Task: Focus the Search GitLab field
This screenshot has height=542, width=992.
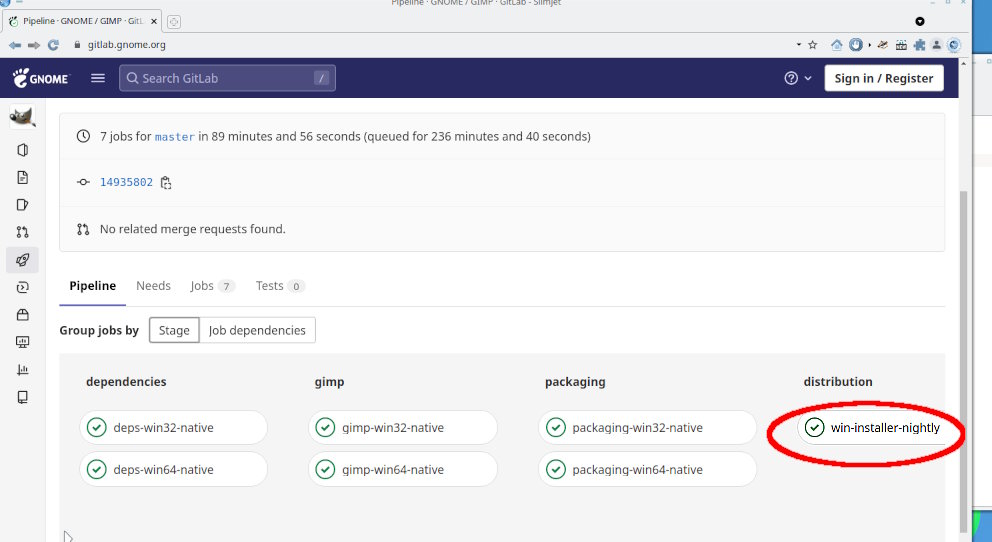Action: (x=227, y=78)
